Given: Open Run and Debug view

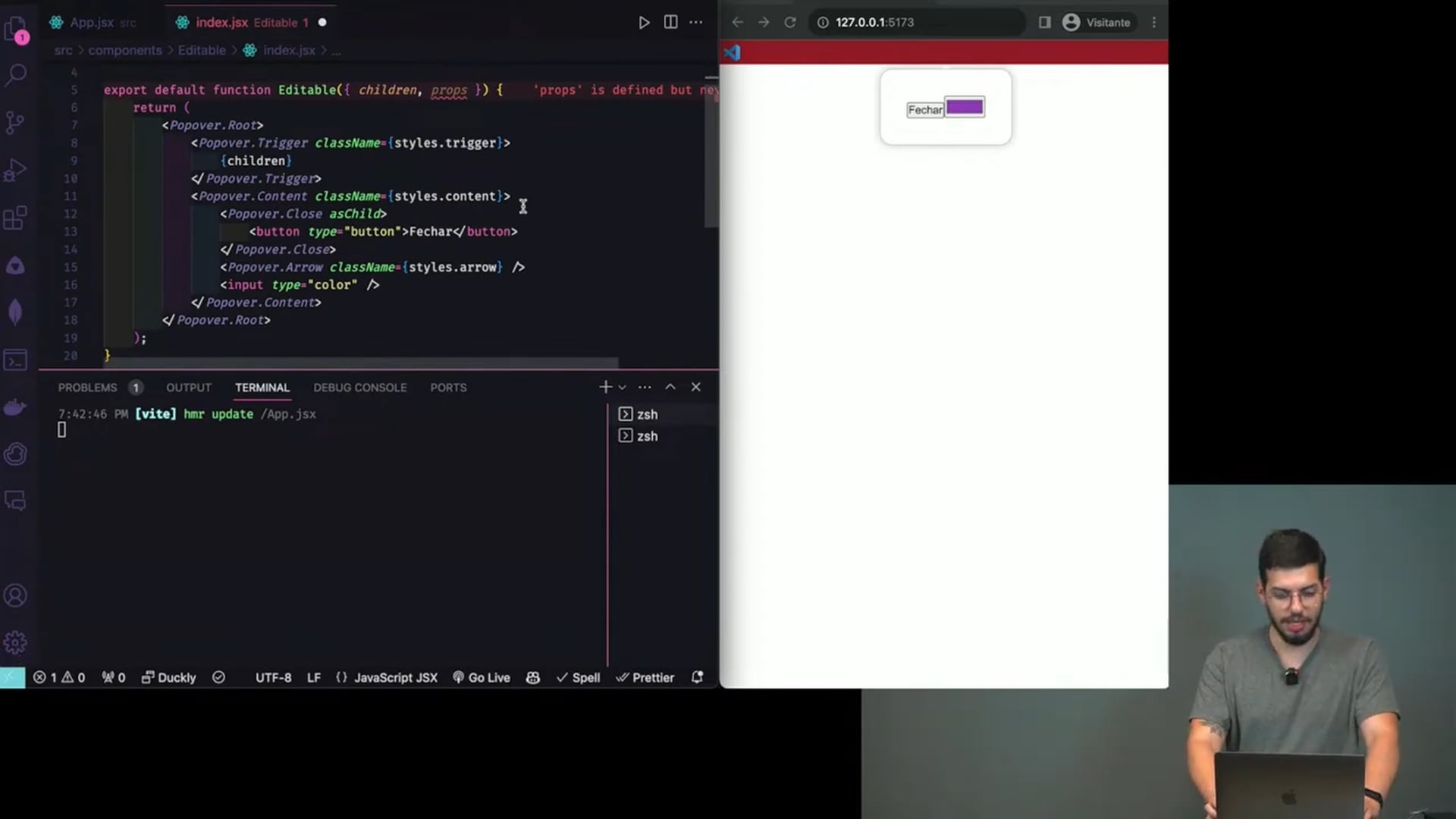Looking at the screenshot, I should (15, 170).
